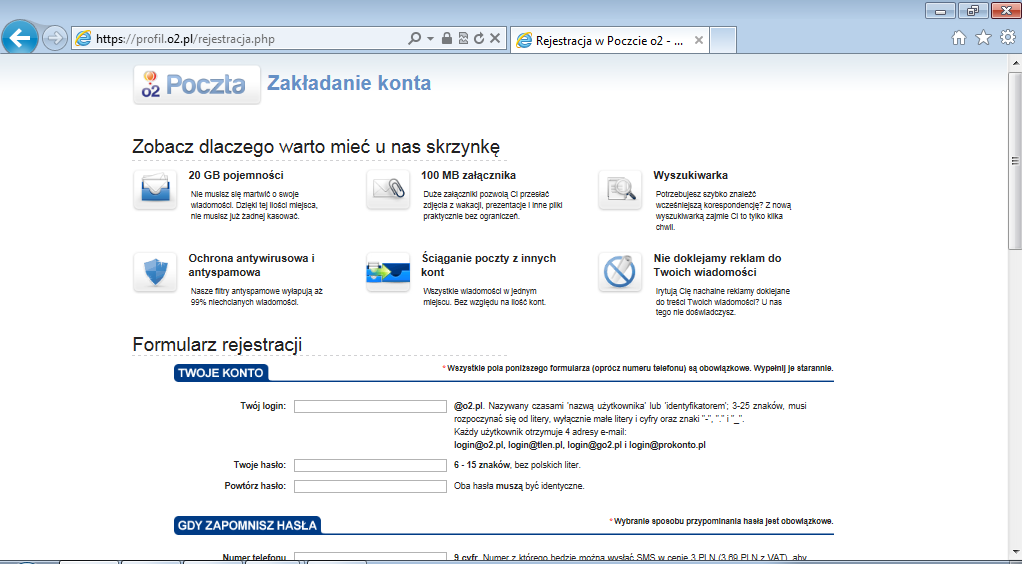Click the browser window Minimize button
This screenshot has height=564, width=1022.
pyautogui.click(x=941, y=10)
